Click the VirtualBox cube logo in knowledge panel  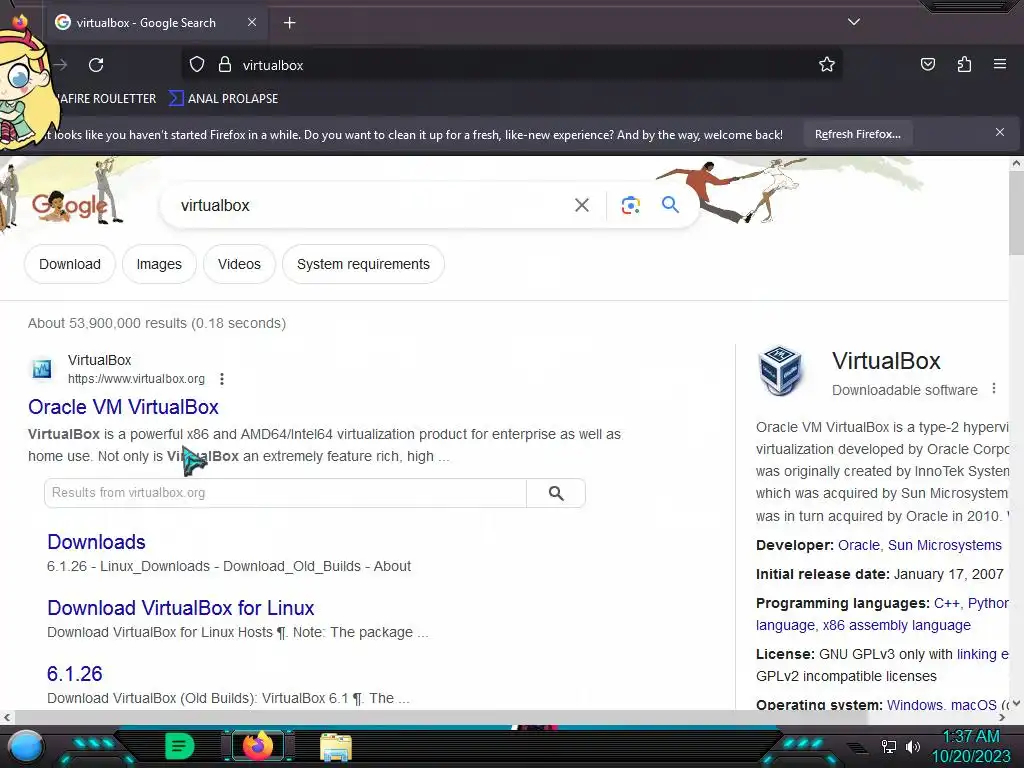780,370
